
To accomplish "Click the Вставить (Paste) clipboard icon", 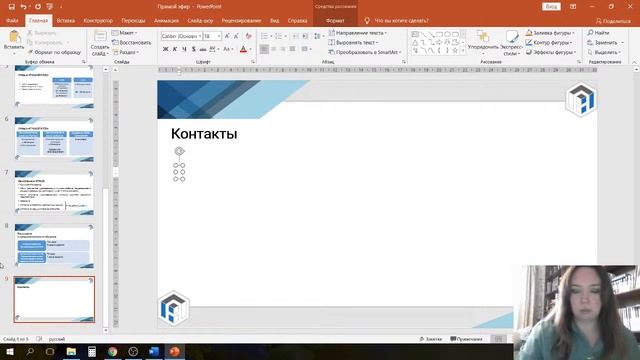I will coord(14,37).
